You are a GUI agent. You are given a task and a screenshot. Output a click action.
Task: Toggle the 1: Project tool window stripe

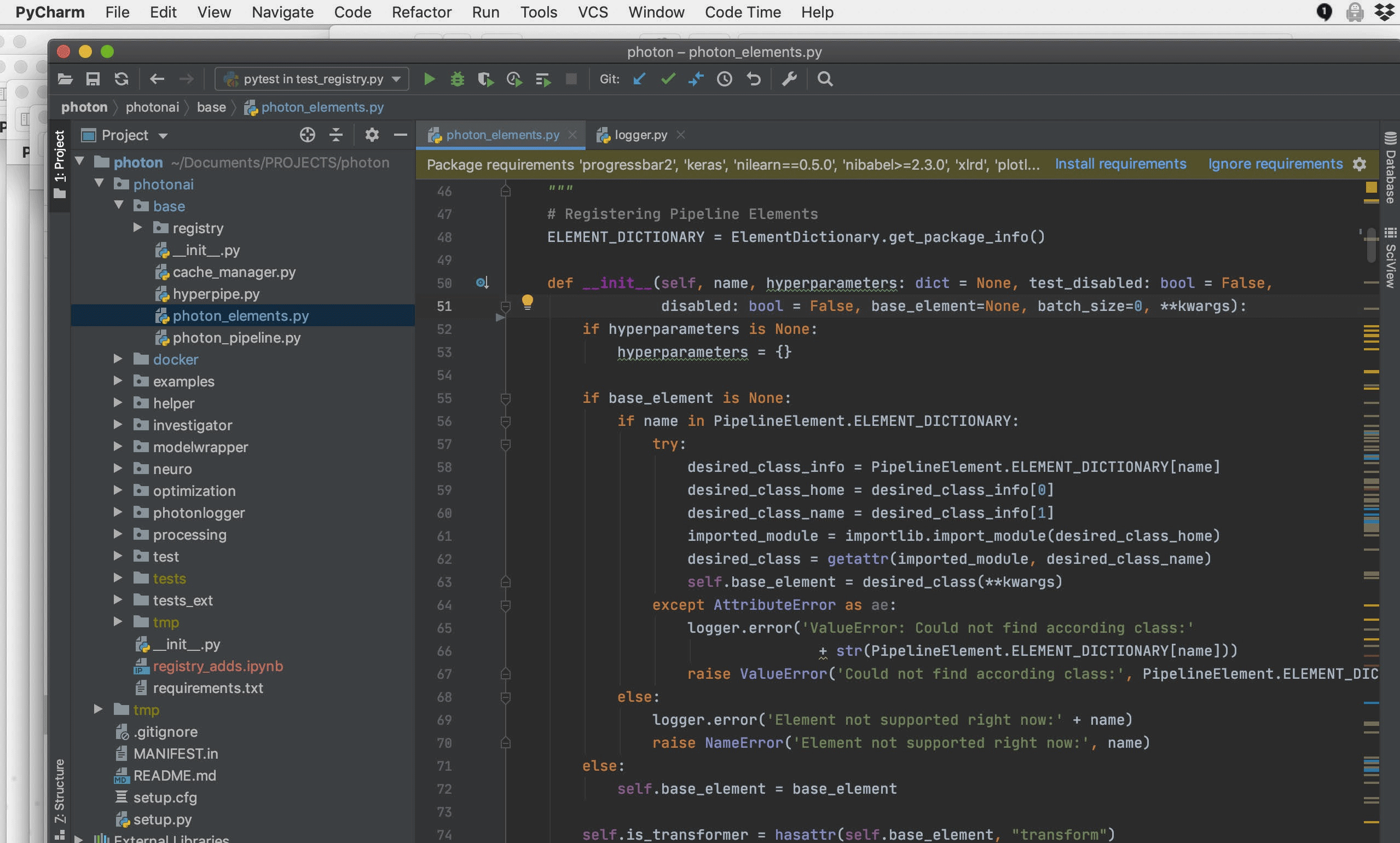(x=60, y=164)
